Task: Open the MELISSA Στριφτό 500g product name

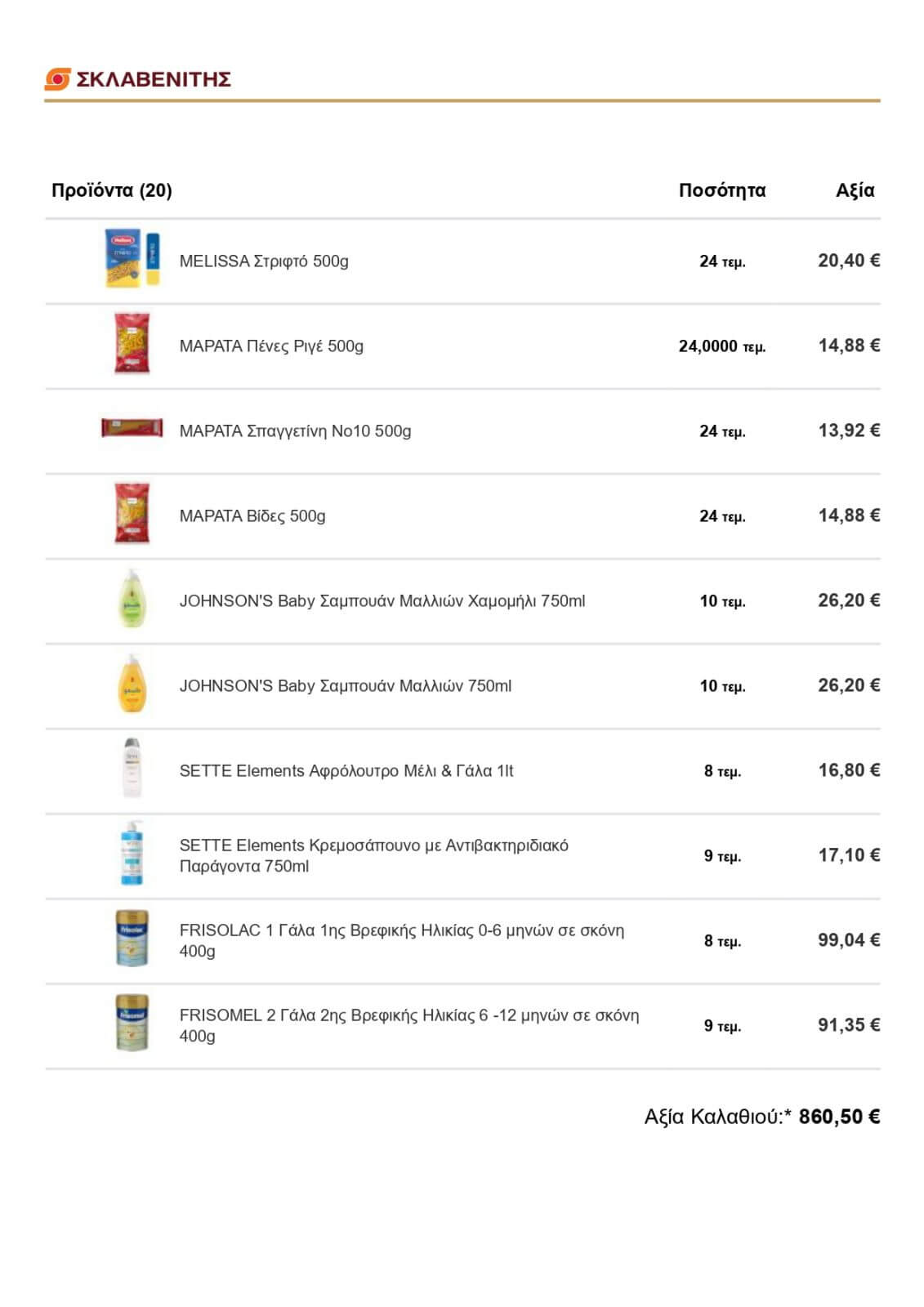Action: (x=264, y=261)
